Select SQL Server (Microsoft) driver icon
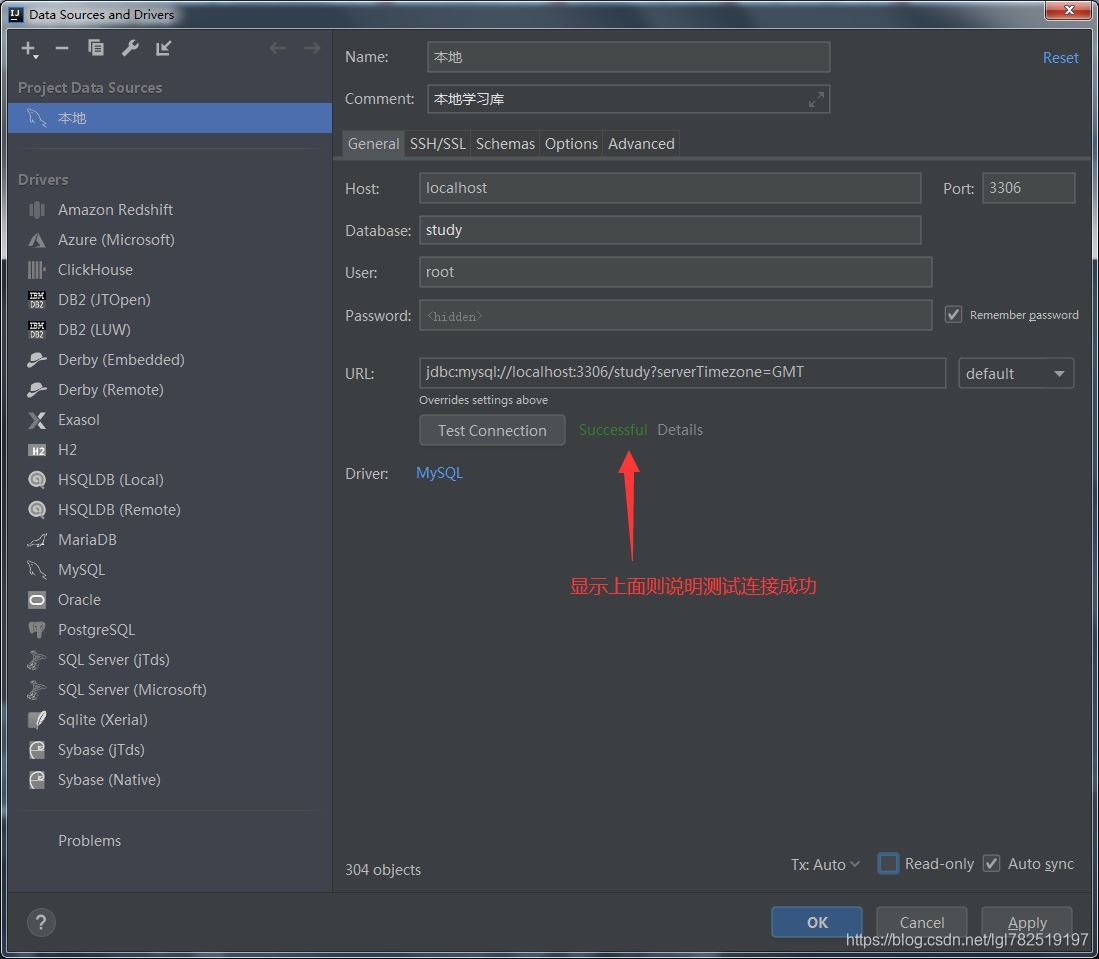This screenshot has width=1099, height=959. point(36,690)
